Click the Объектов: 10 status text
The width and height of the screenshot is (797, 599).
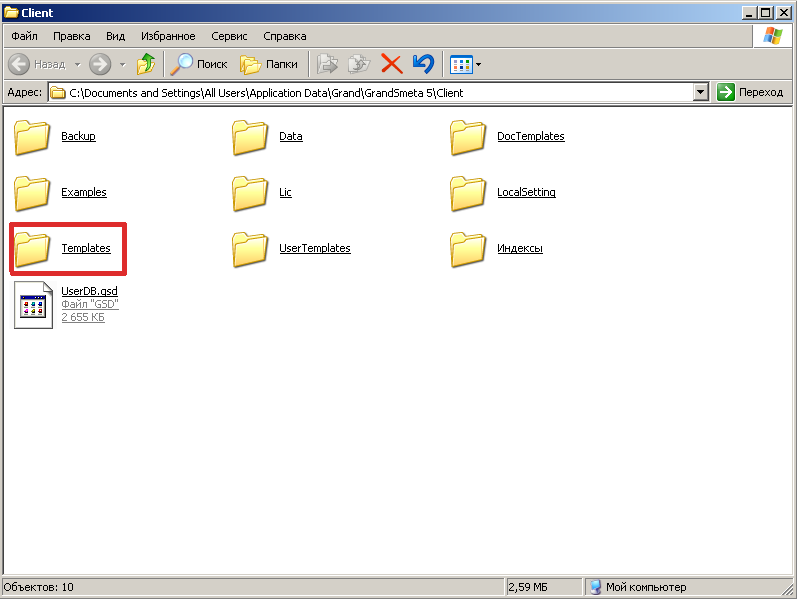(x=39, y=587)
